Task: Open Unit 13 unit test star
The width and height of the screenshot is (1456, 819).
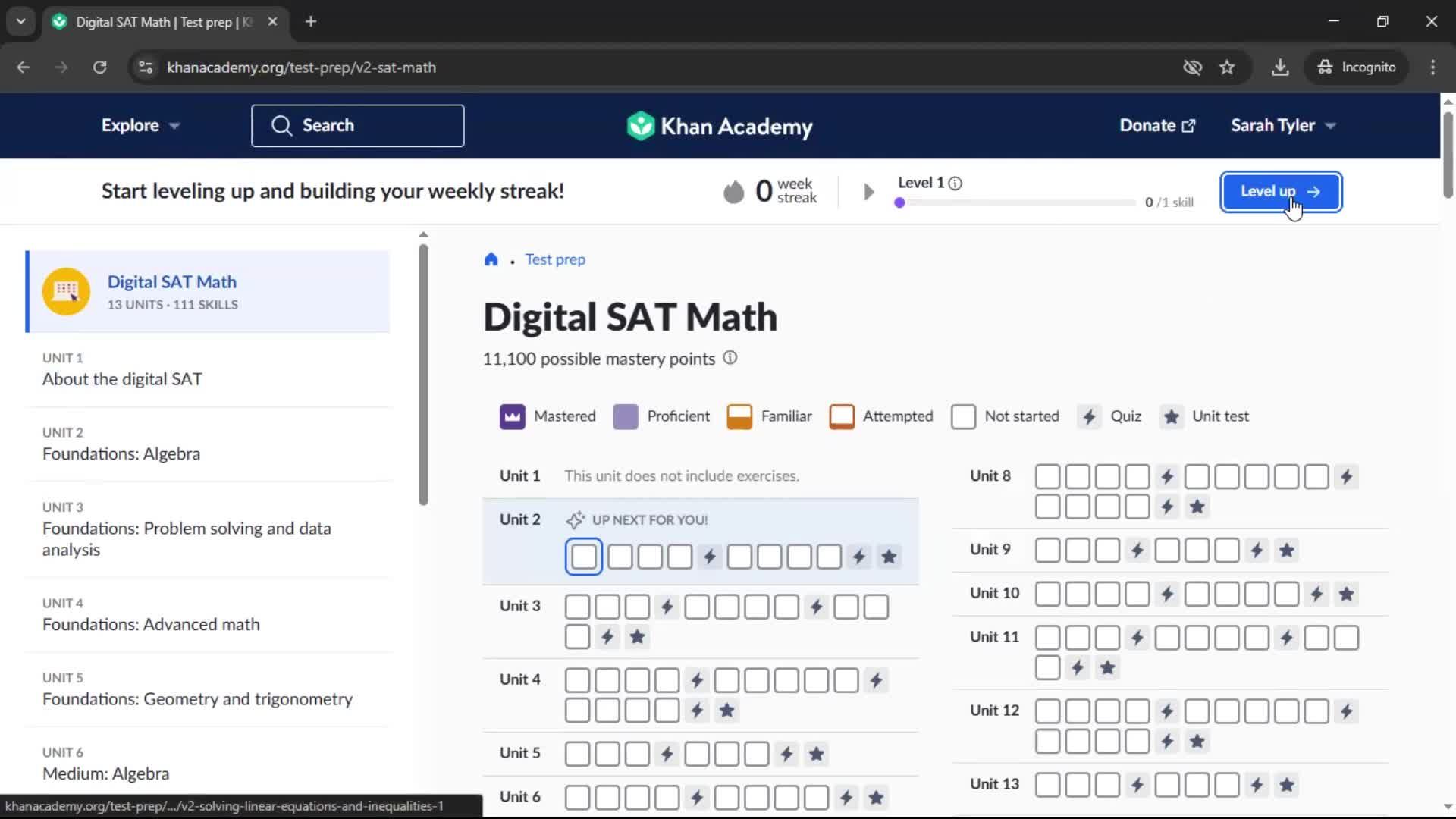Action: (x=1287, y=785)
